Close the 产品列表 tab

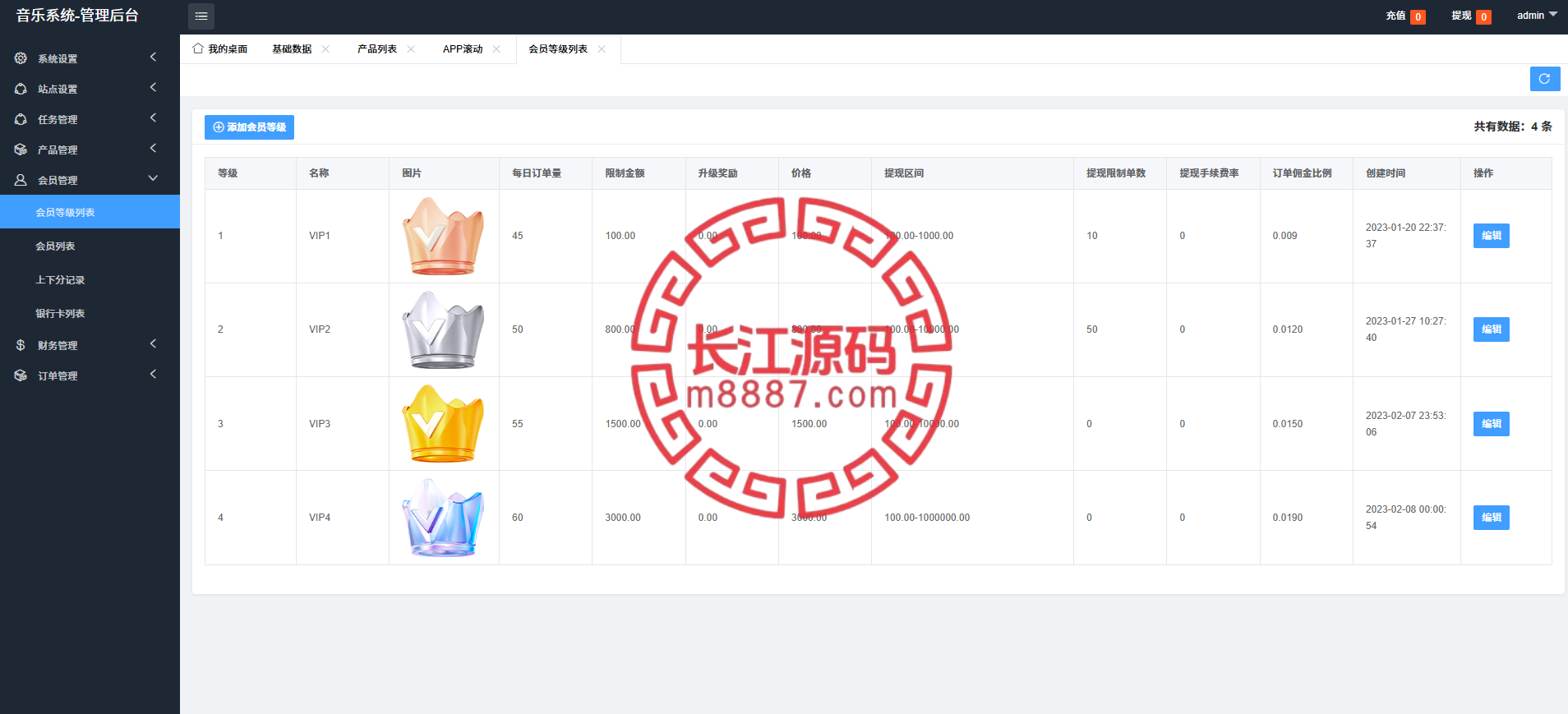(x=411, y=49)
